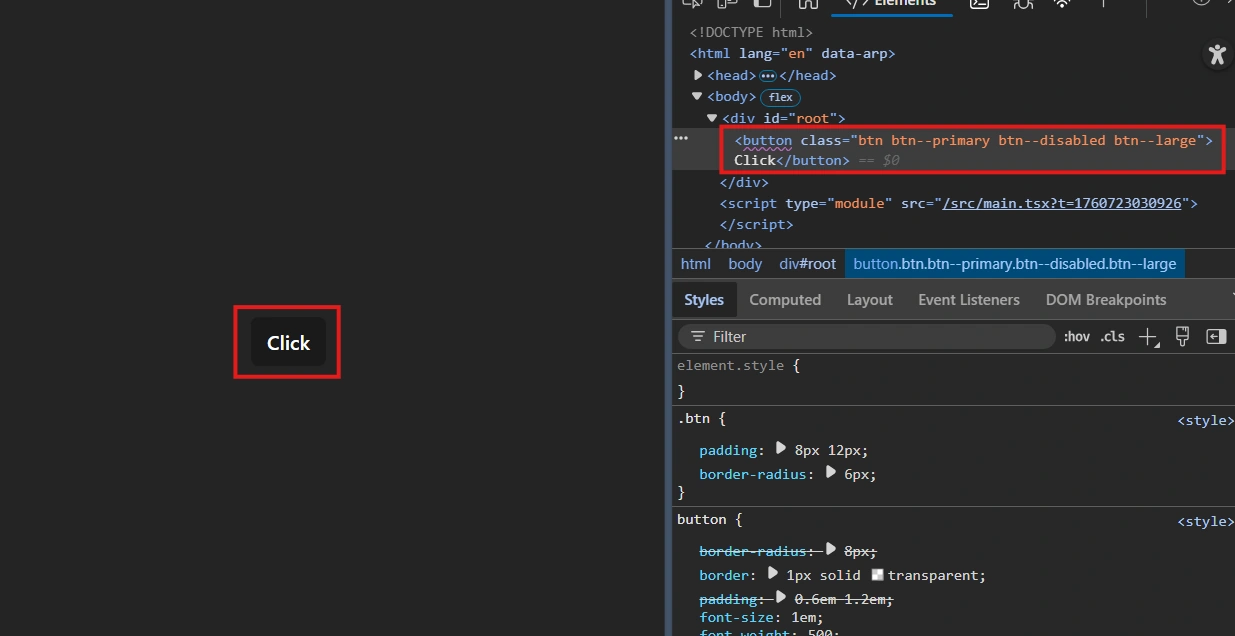
Task: Select the html lang en row
Action: [952, 54]
